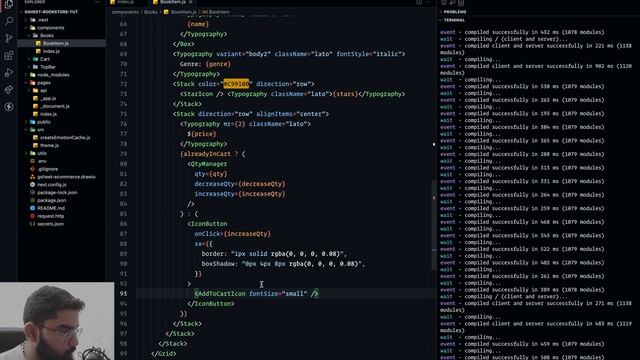640x360 pixels.
Task: Open the Explorer more actions ellipsis
Action: (x=97, y=2)
